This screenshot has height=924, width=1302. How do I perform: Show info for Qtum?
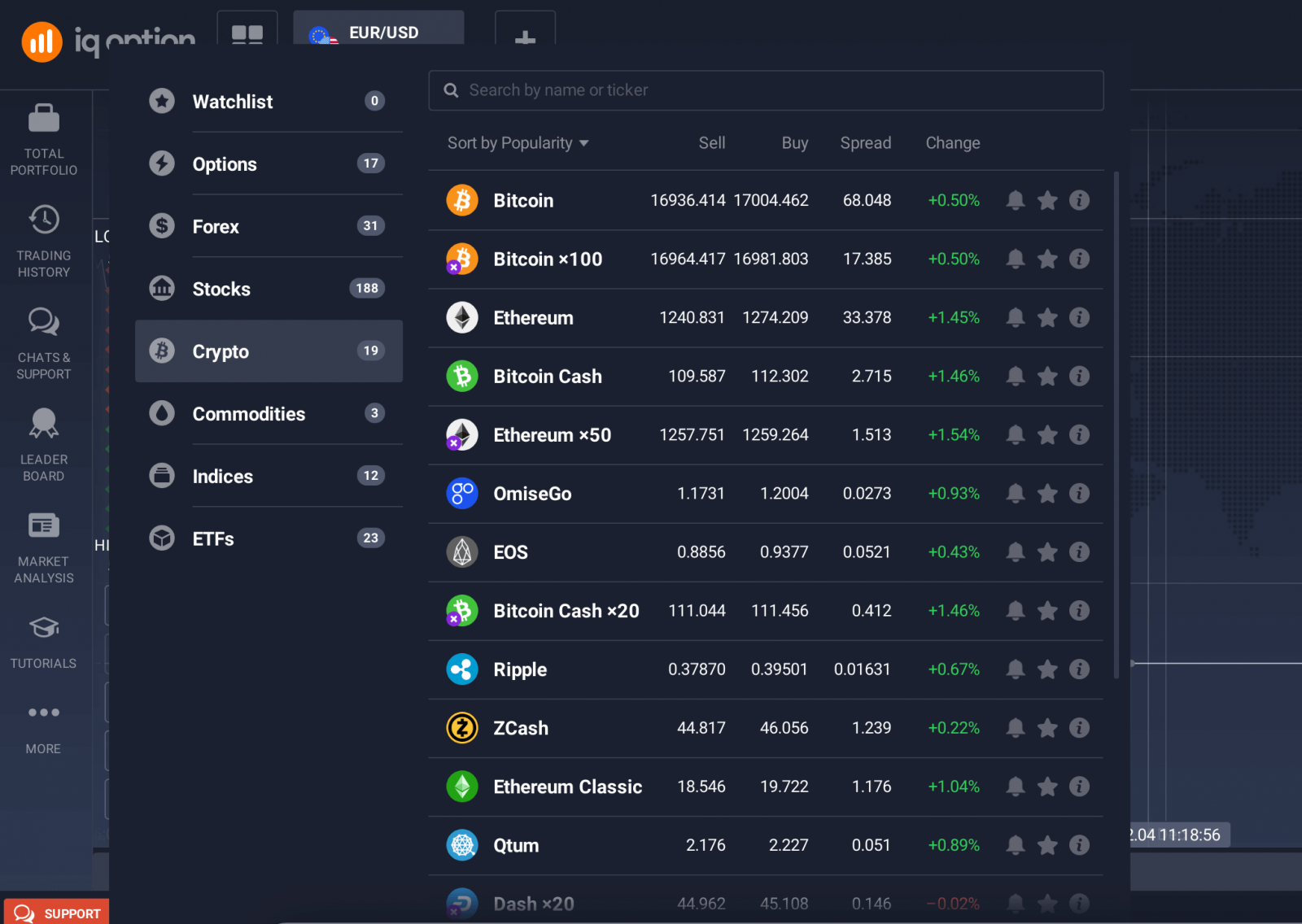1079,845
